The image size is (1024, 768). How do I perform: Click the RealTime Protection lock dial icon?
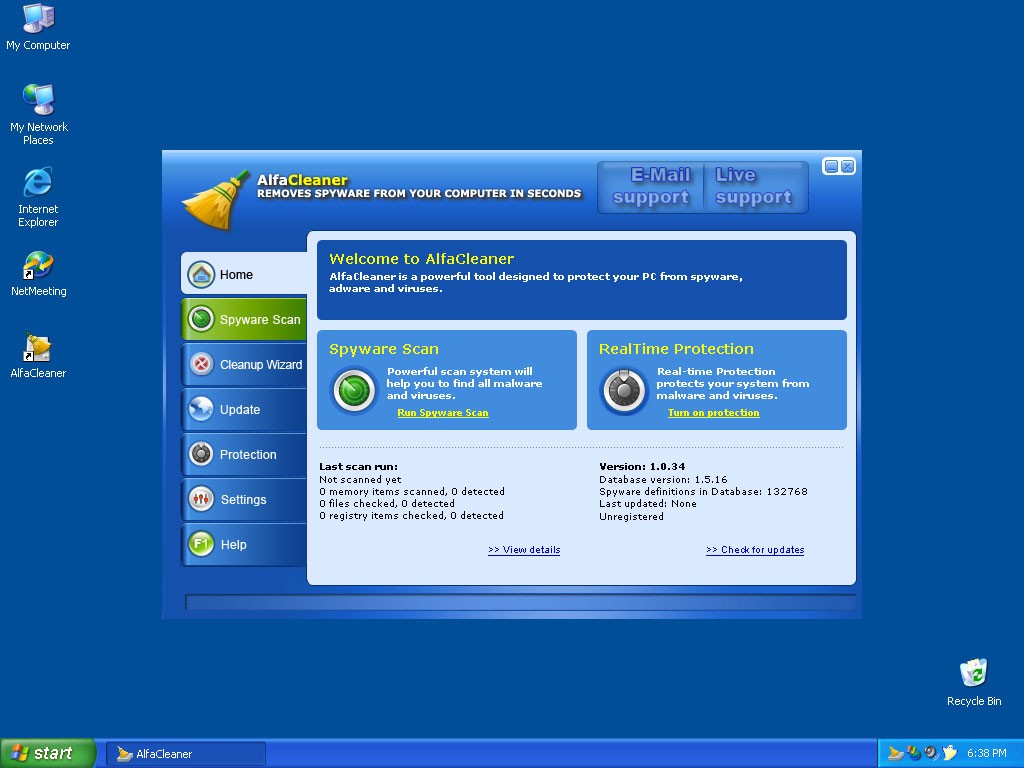[623, 390]
